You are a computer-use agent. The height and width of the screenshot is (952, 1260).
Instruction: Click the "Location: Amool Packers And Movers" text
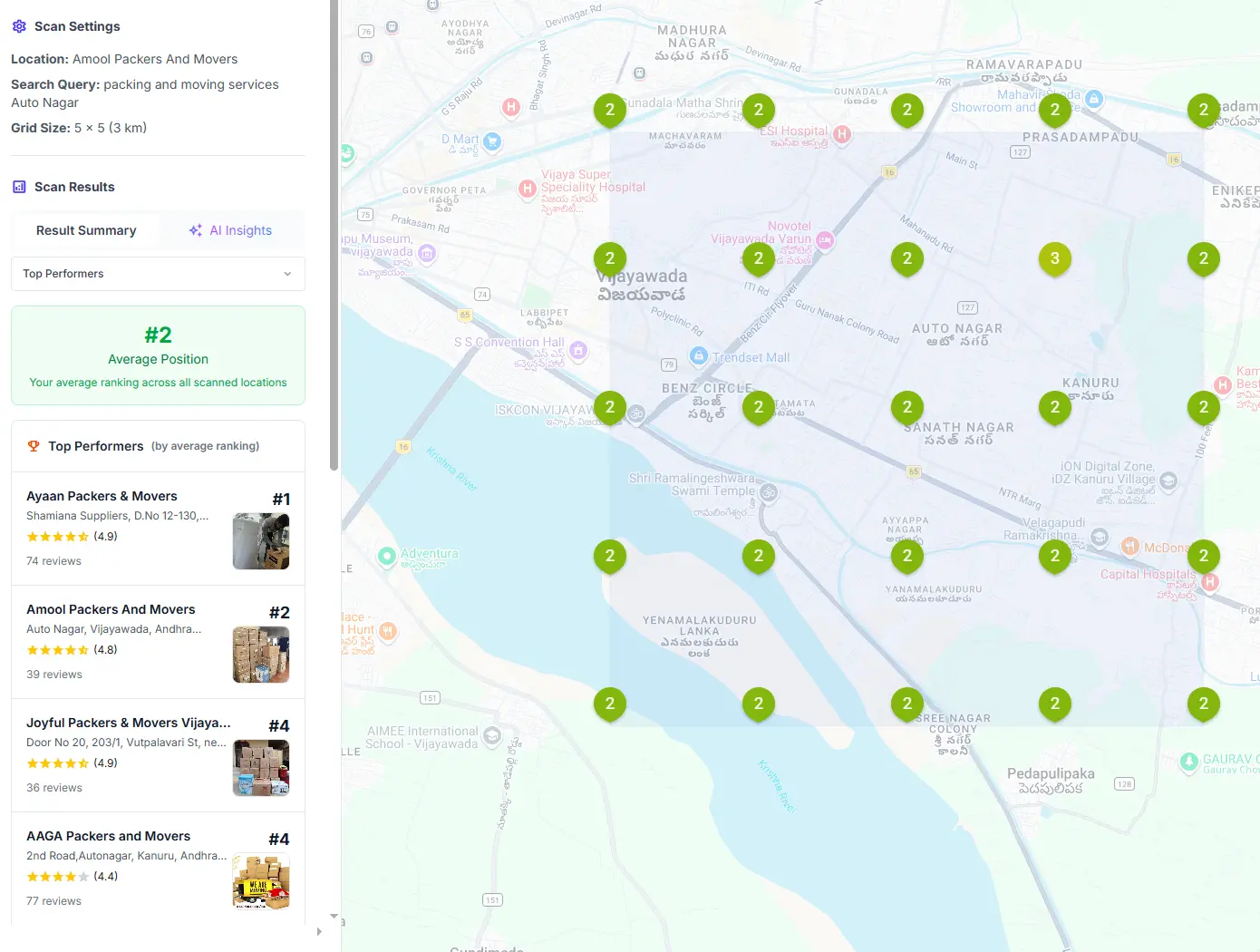[x=124, y=59]
